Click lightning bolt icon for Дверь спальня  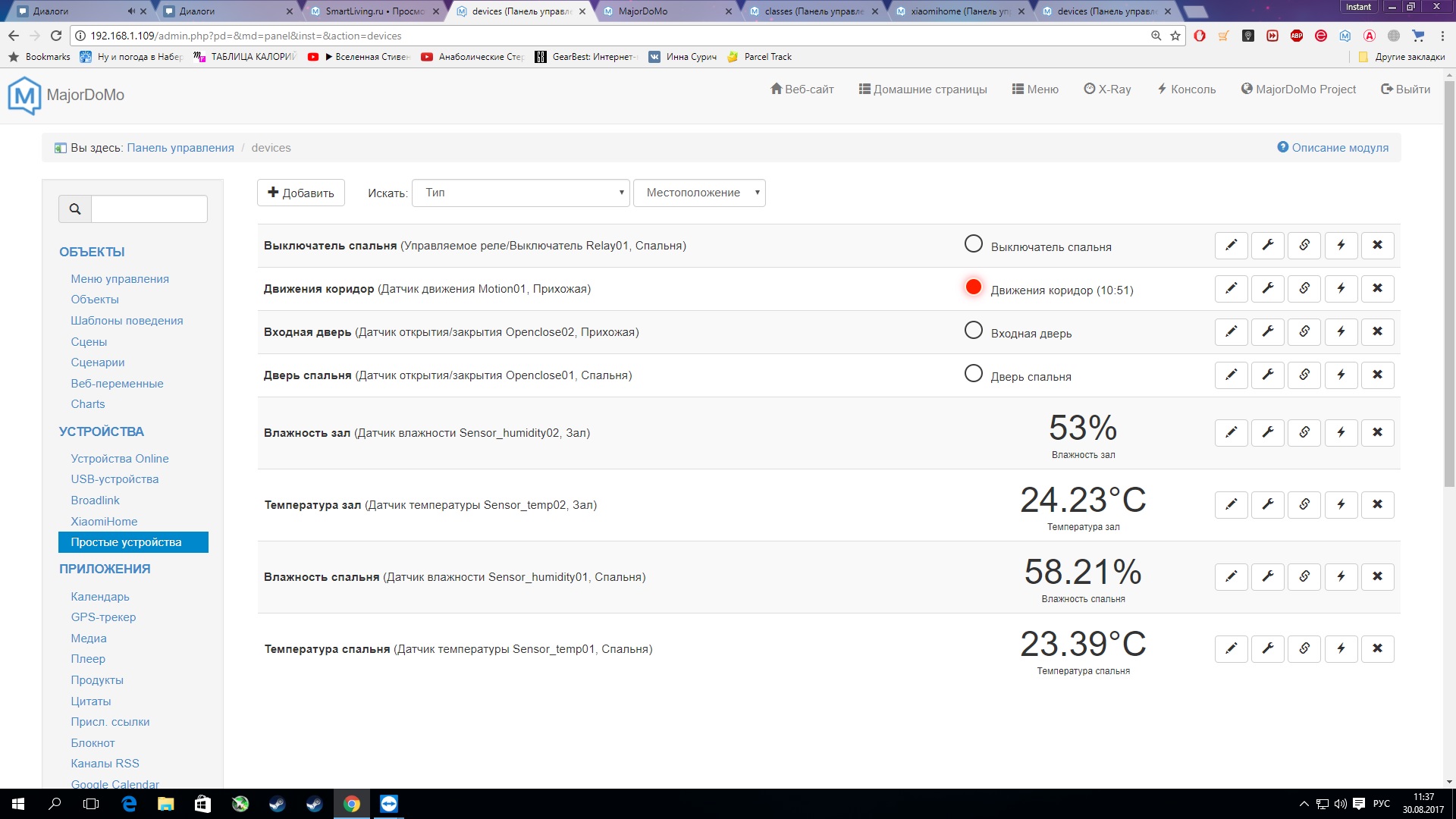coord(1341,375)
